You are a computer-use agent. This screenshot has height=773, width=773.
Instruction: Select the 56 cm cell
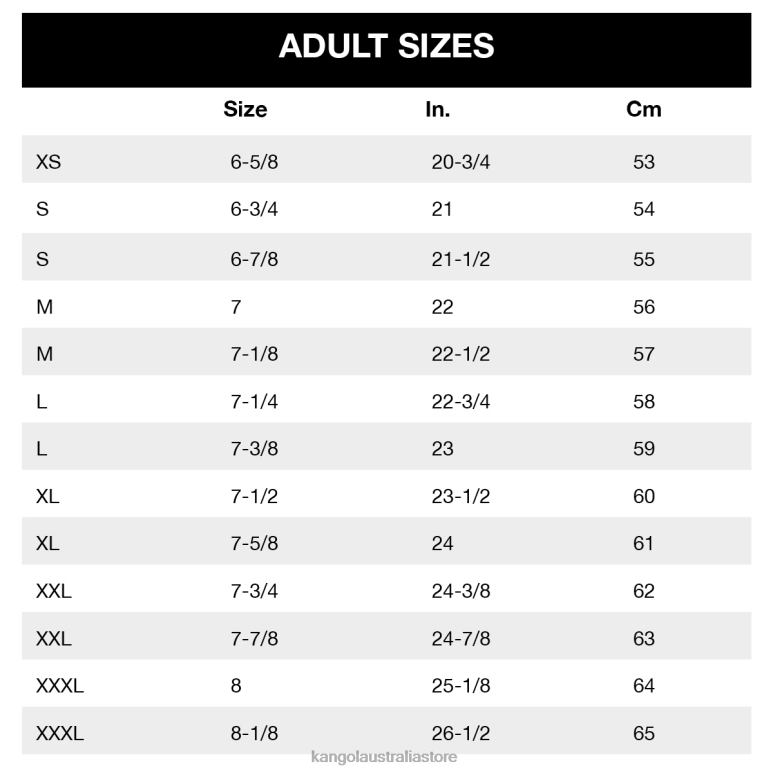[644, 307]
